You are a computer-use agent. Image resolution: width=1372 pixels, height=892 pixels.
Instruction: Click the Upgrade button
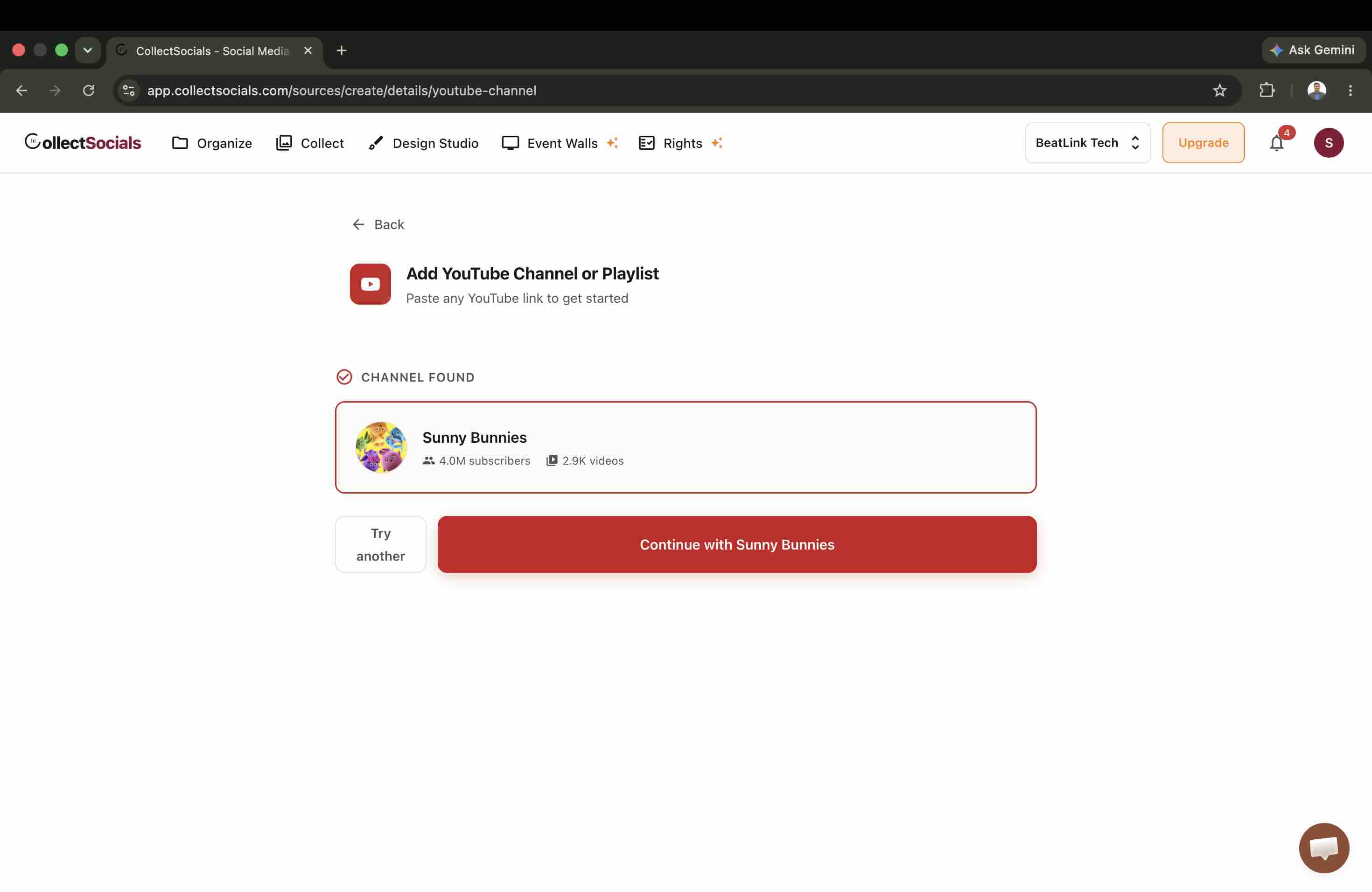tap(1203, 143)
